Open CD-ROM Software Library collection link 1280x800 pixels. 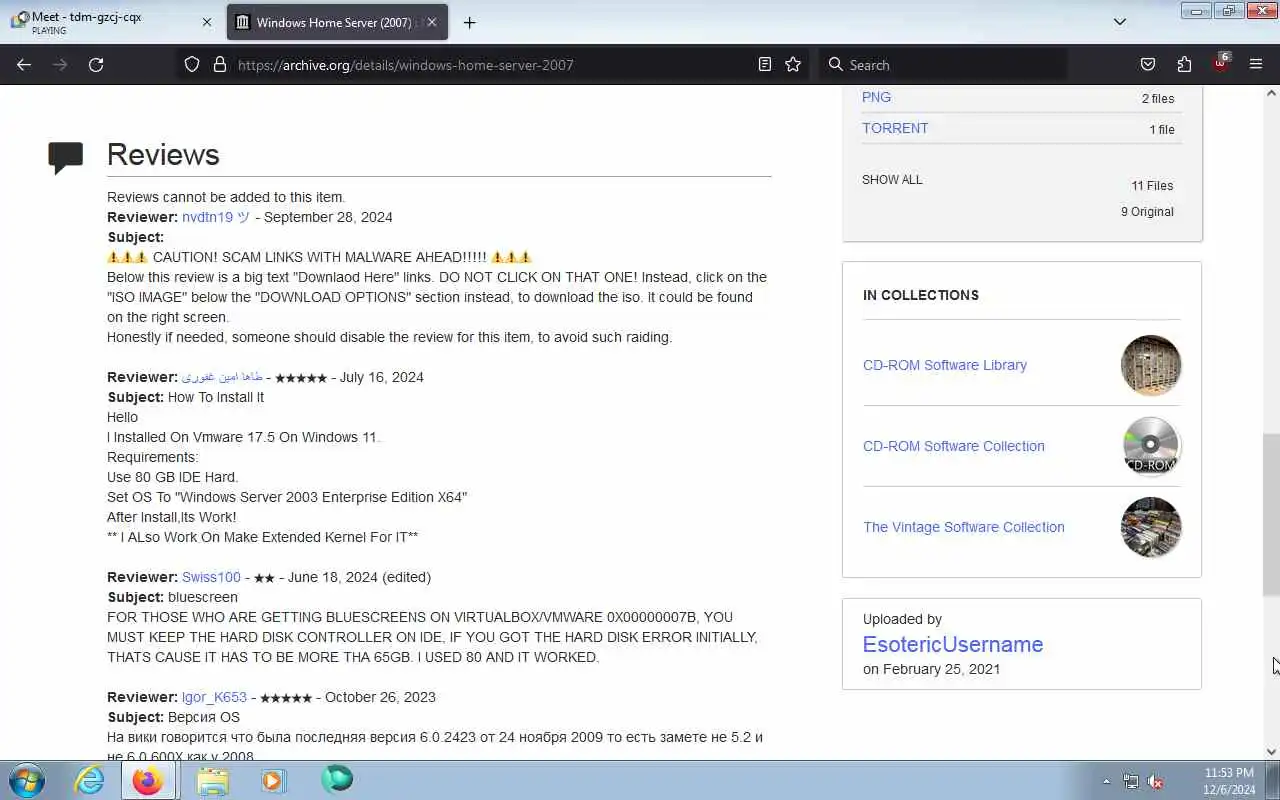coord(945,365)
